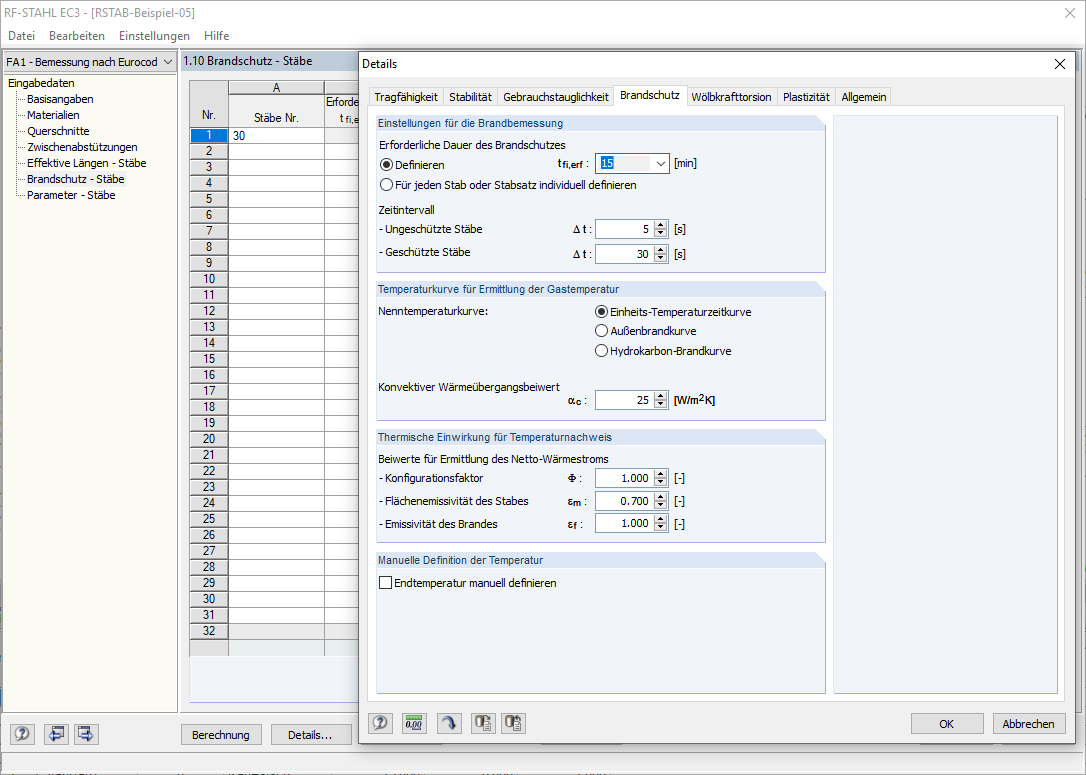The width and height of the screenshot is (1086, 775).
Task: Select individual definition per Stab or Stabsatz
Action: pos(386,185)
